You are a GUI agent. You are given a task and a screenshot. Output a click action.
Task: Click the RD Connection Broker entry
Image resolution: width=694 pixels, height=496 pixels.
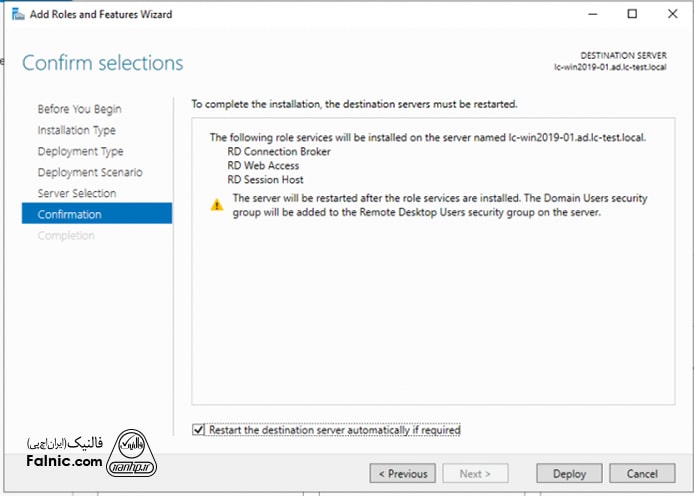[x=279, y=152]
